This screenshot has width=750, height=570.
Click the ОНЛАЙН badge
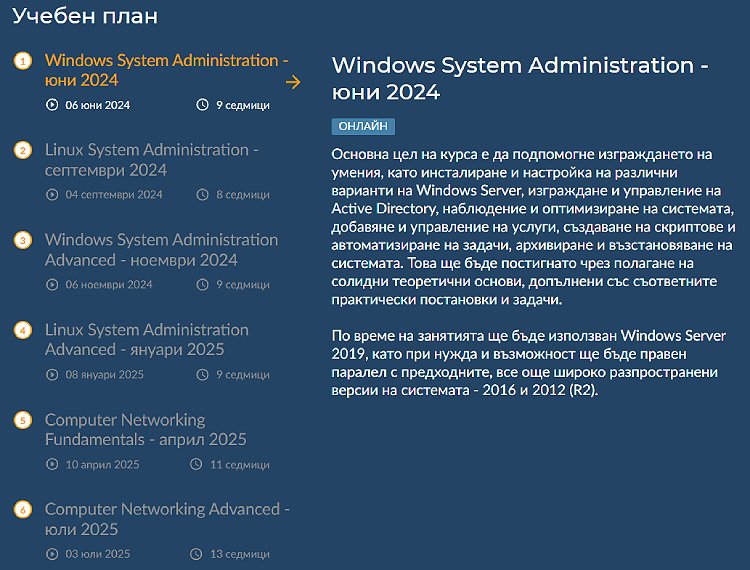point(363,126)
